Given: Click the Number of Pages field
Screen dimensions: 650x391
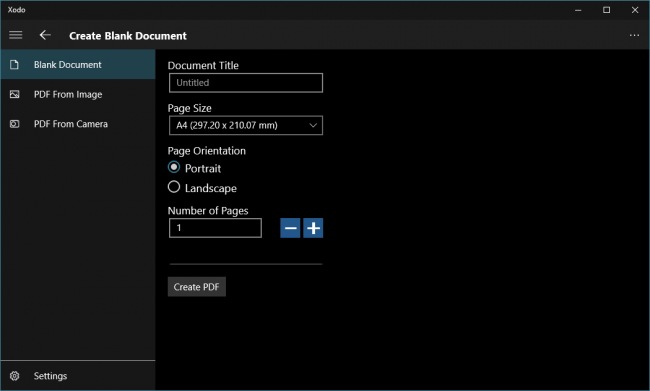Looking at the screenshot, I should [215, 228].
